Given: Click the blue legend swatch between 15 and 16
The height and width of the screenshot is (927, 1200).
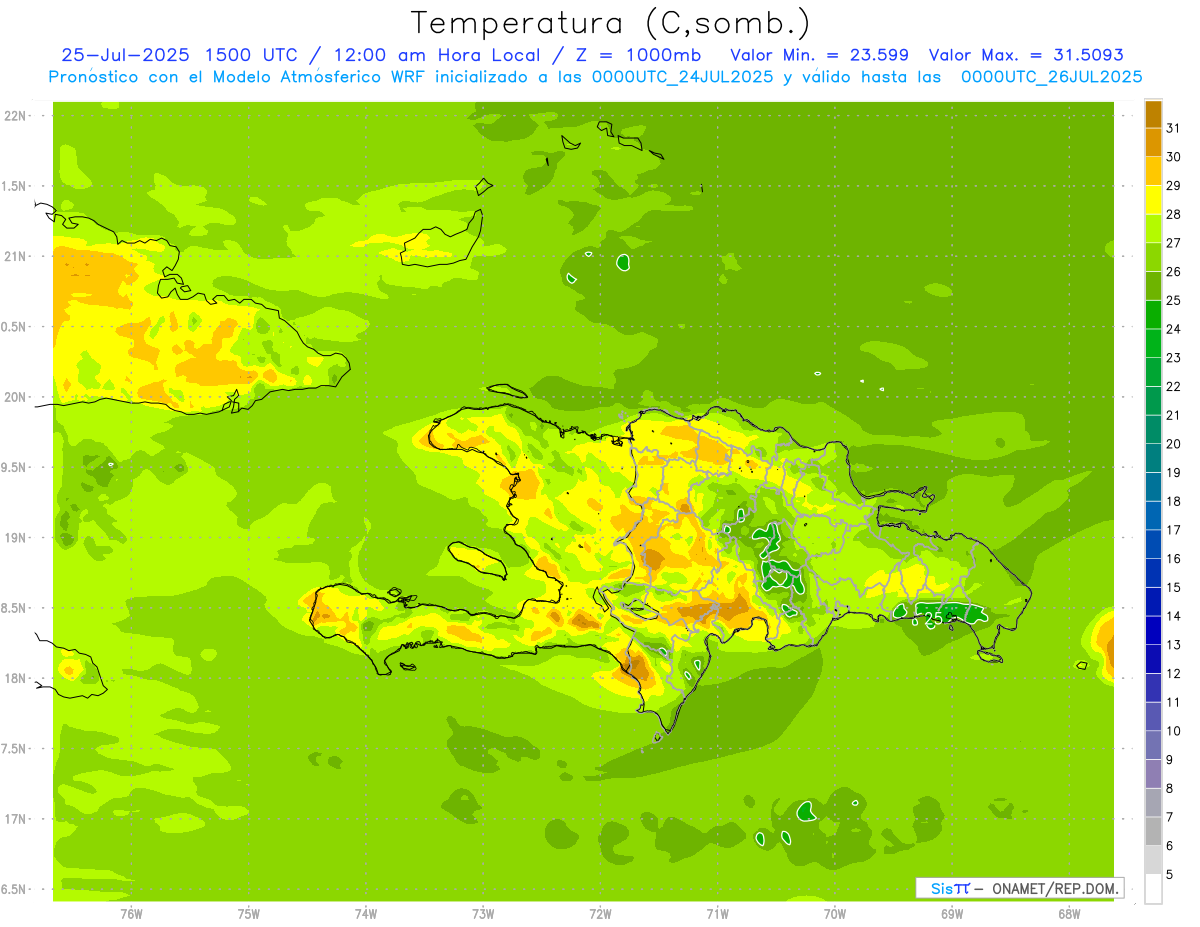Looking at the screenshot, I should (1153, 573).
